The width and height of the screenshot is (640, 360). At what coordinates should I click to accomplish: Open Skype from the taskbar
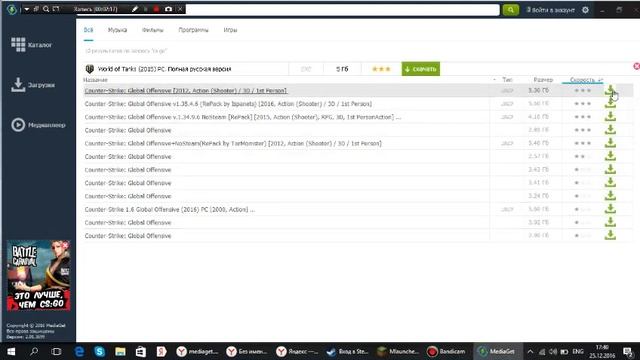click(x=100, y=351)
